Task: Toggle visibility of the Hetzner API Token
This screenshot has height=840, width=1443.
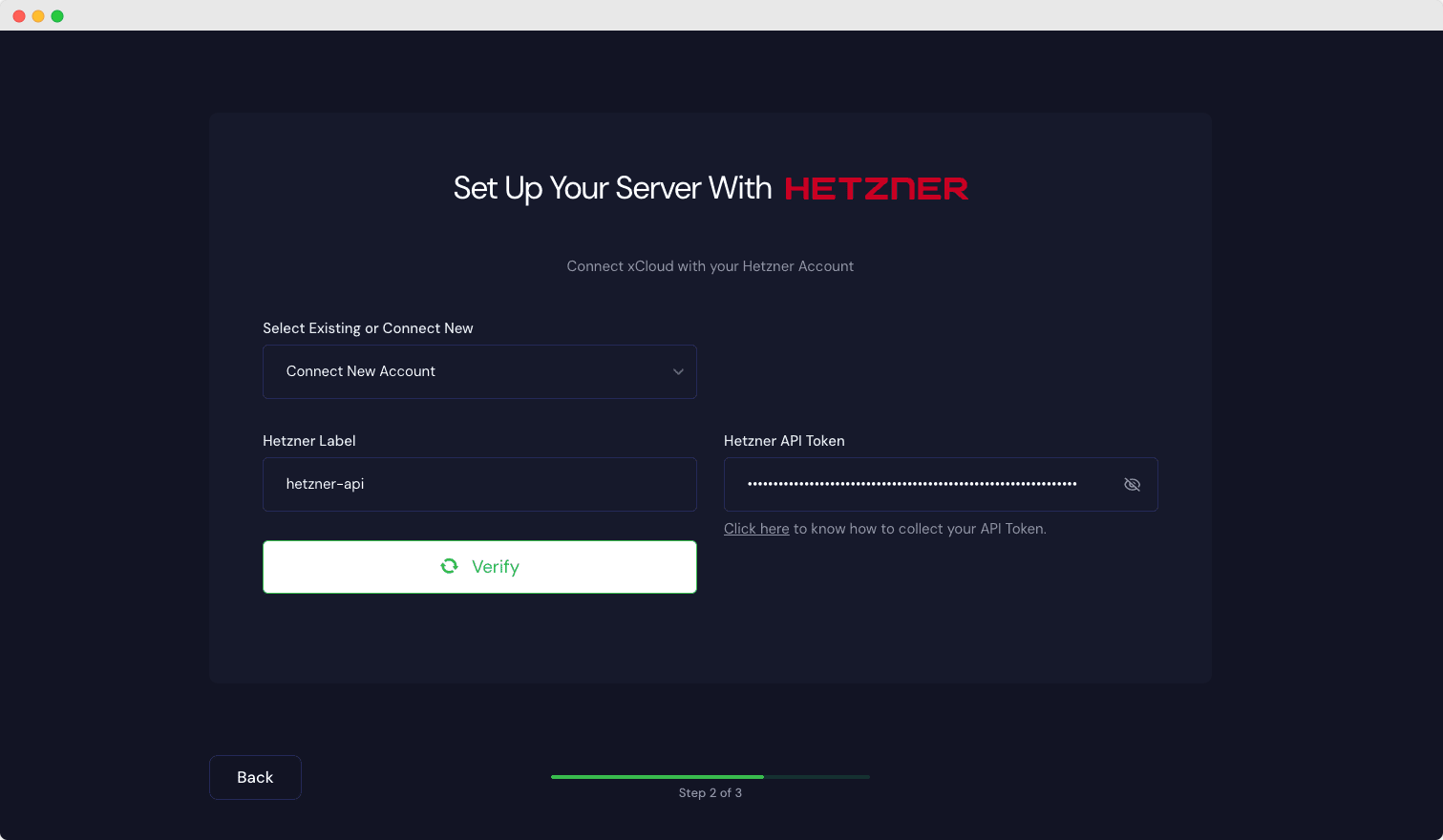Action: (x=1133, y=484)
